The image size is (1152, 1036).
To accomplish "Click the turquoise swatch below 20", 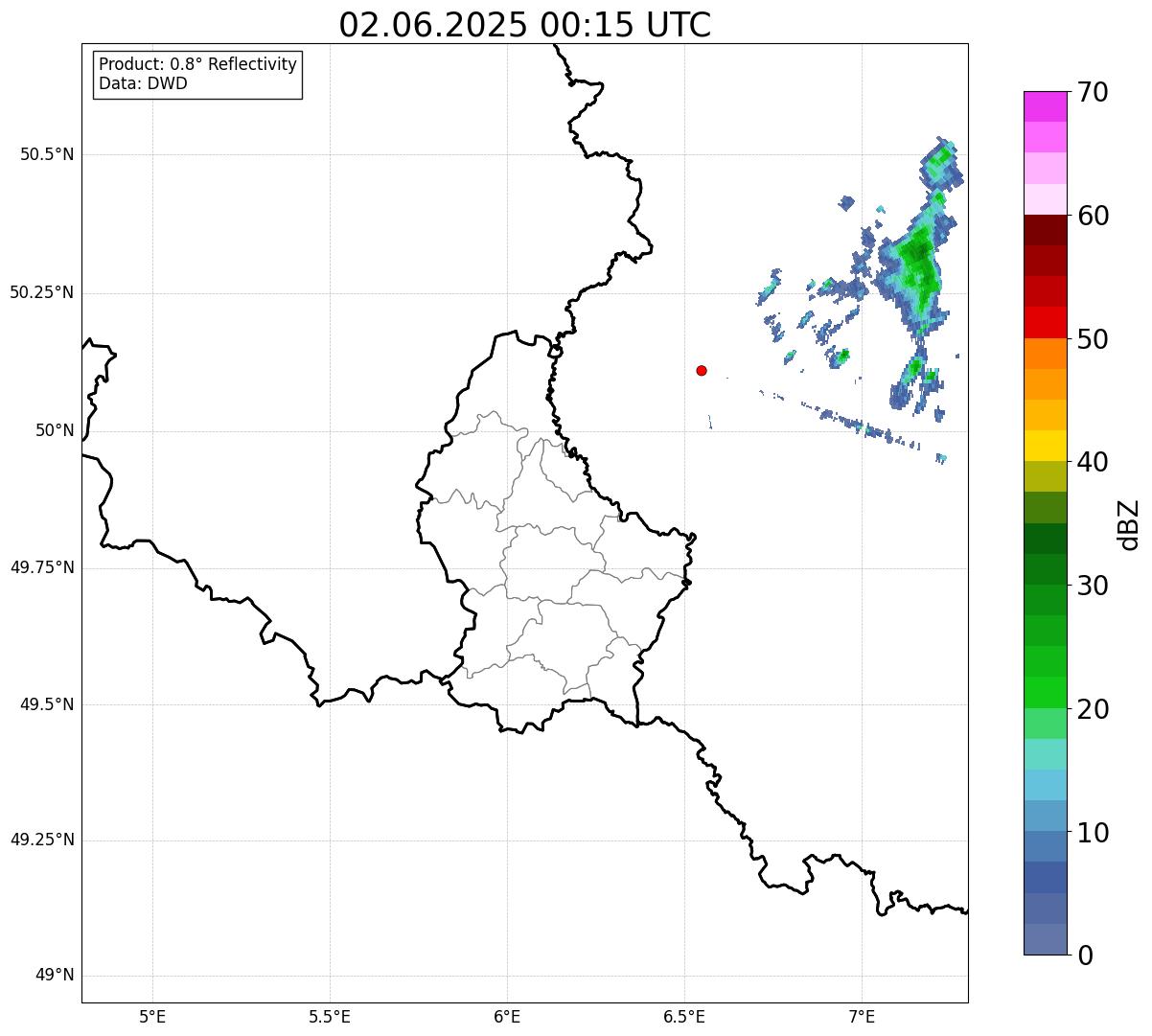I will pyautogui.click(x=1046, y=754).
